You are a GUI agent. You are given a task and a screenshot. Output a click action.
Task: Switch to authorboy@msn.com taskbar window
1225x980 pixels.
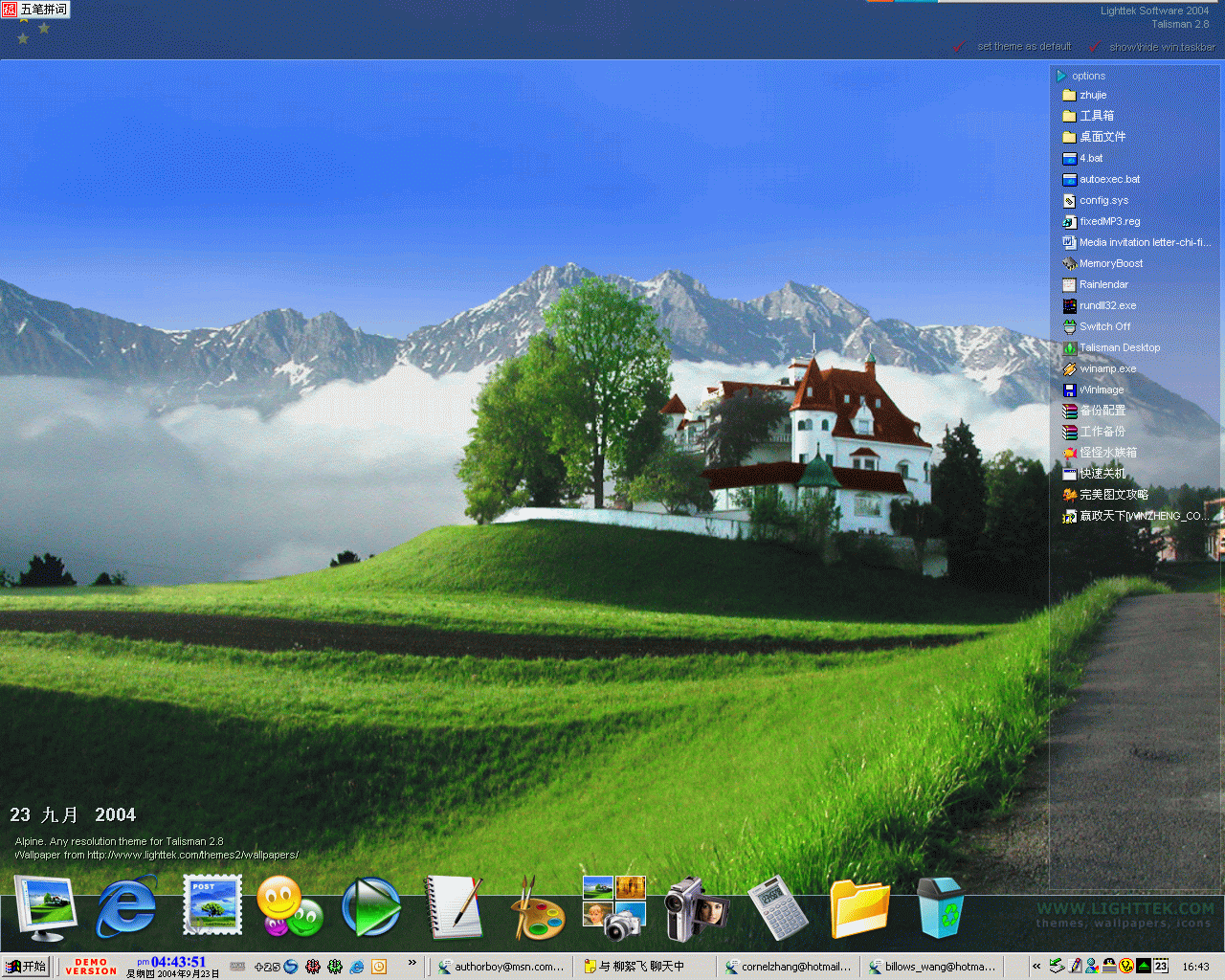coord(501,967)
